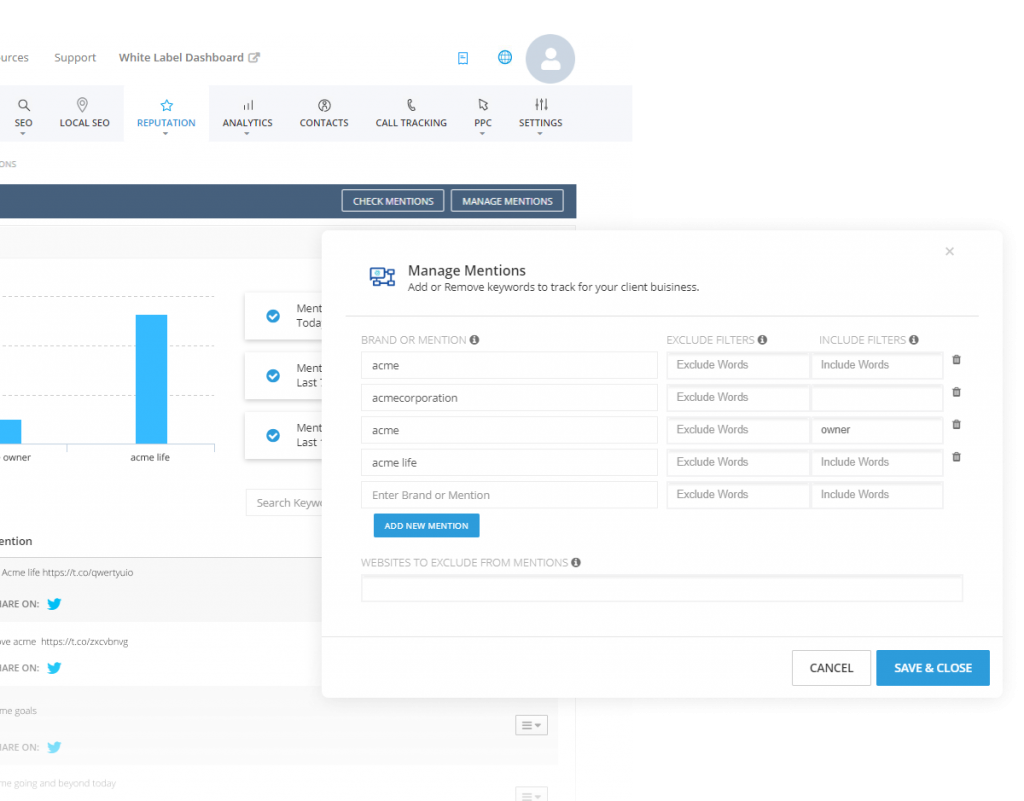Click the Settings sliders icon
Image resolution: width=1024 pixels, height=801 pixels.
[x=541, y=104]
